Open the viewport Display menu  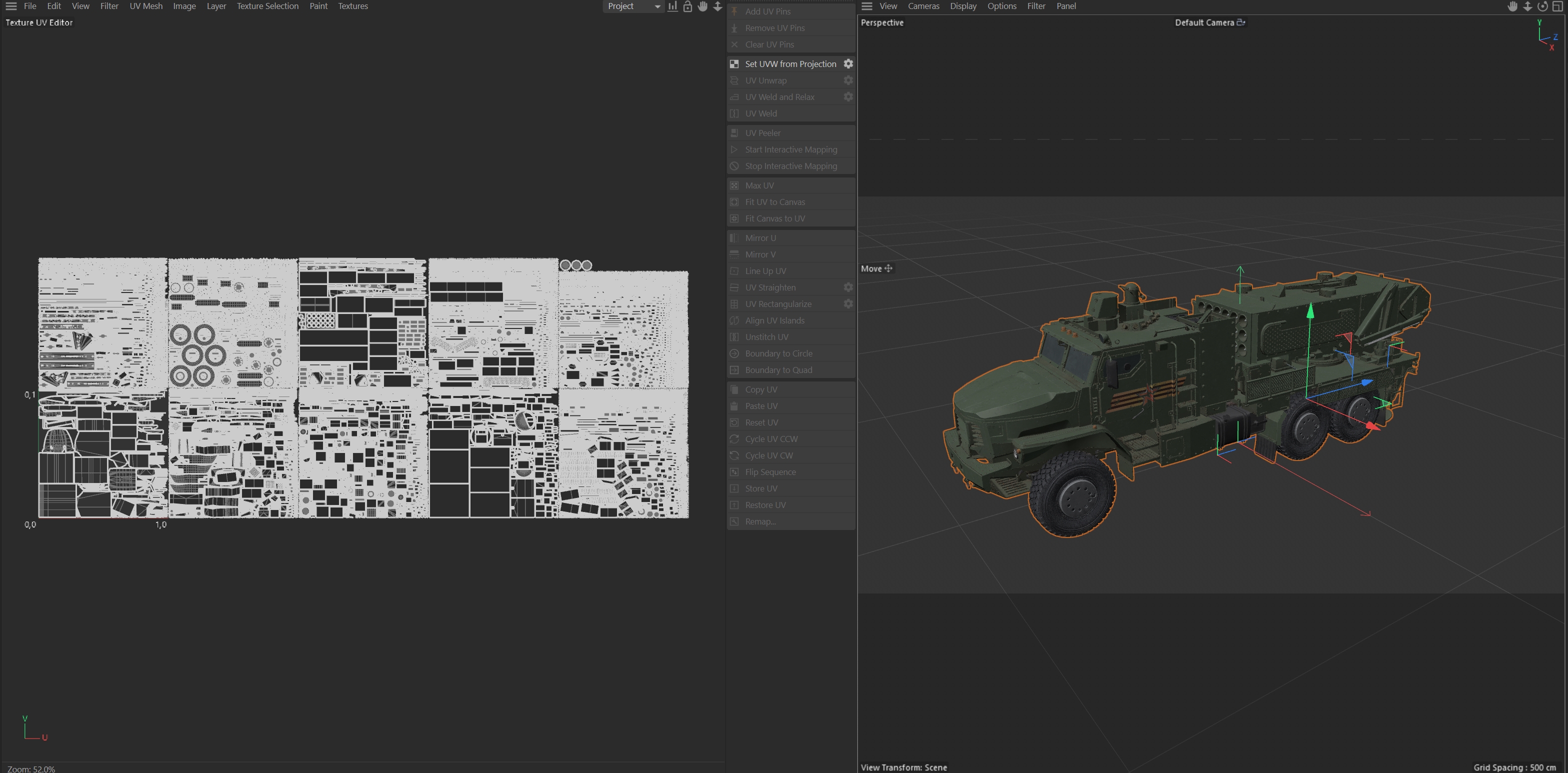click(x=963, y=6)
